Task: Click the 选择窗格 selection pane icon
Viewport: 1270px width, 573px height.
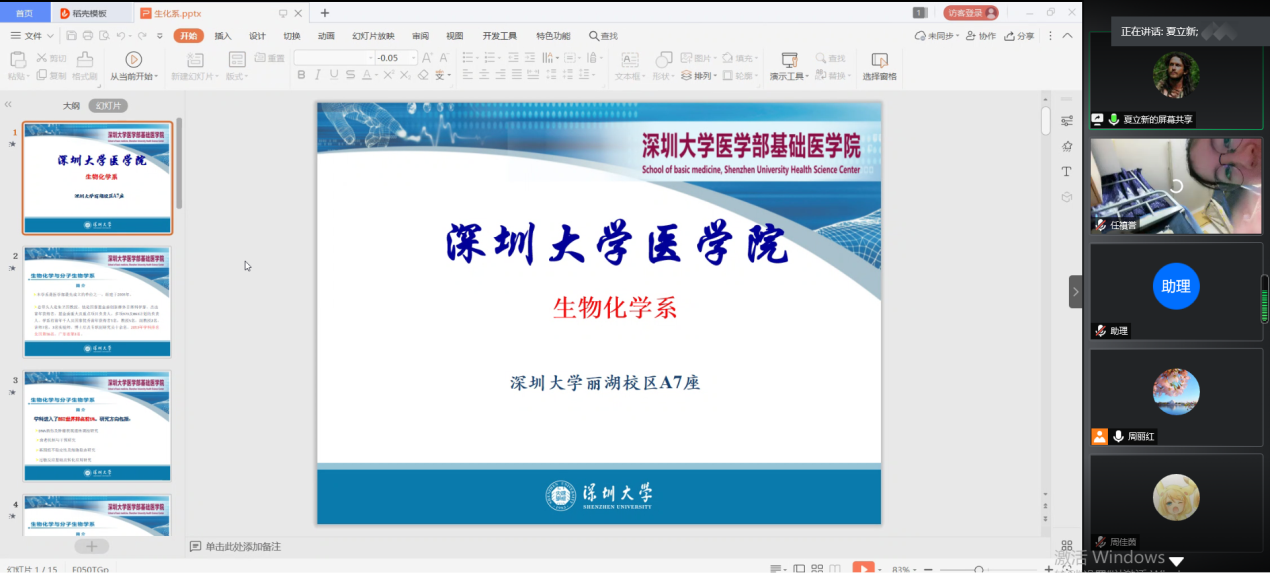Action: [879, 60]
